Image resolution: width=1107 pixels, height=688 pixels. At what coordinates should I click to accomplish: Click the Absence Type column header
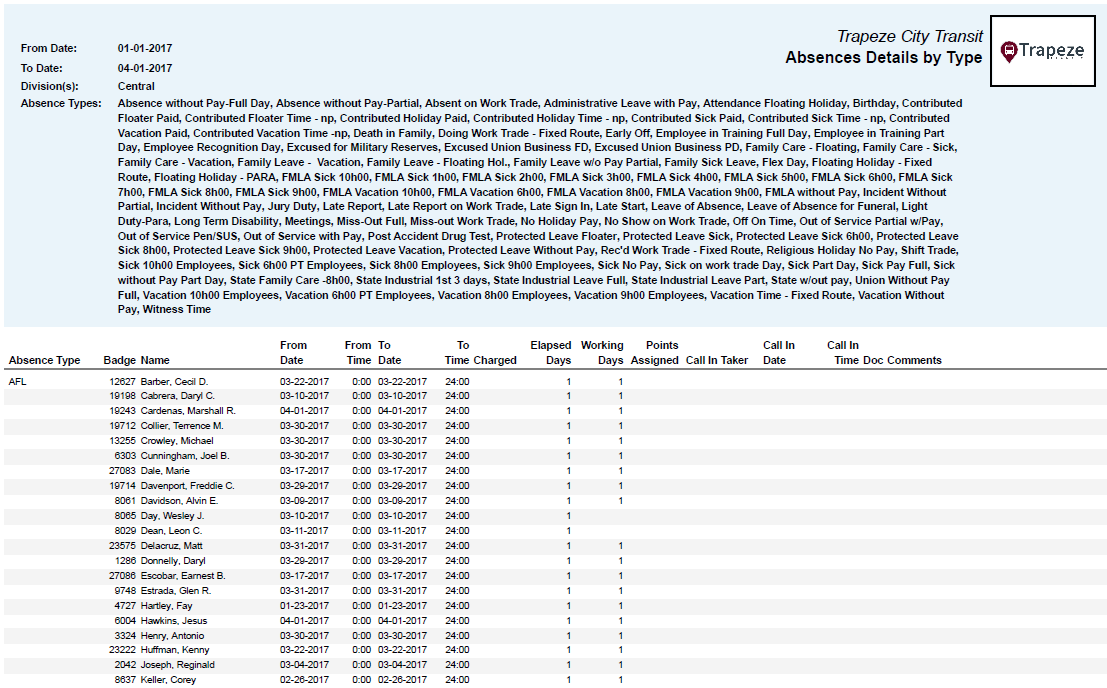[44, 360]
